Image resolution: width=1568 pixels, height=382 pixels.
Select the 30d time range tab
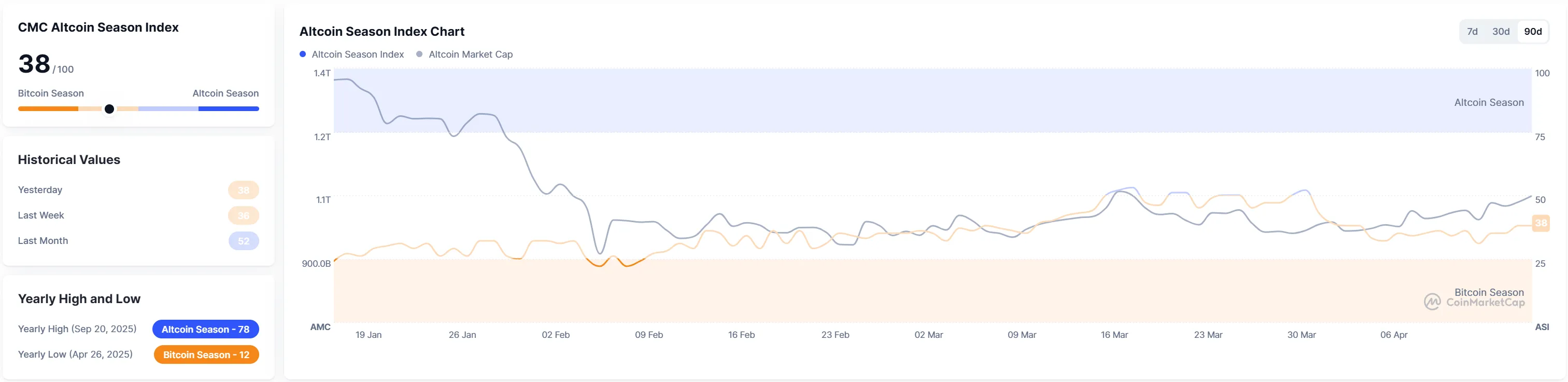click(1501, 32)
